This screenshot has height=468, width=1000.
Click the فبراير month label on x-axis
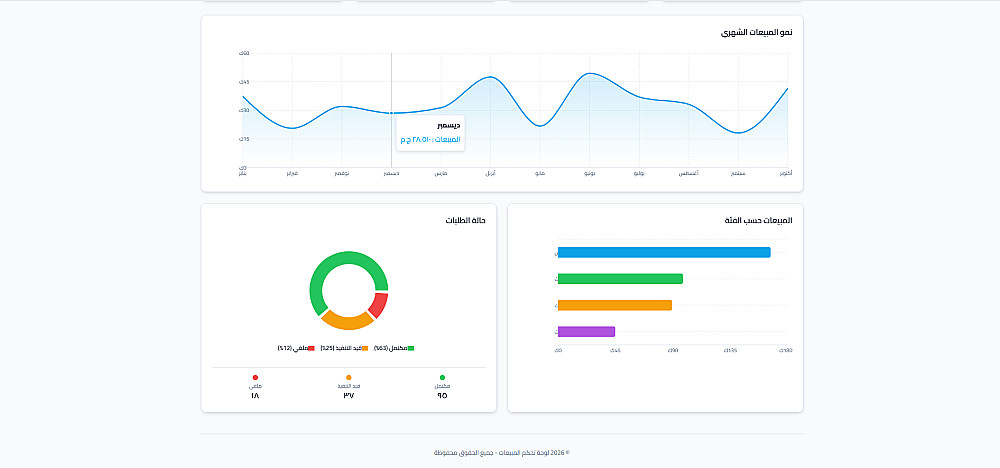tap(292, 173)
